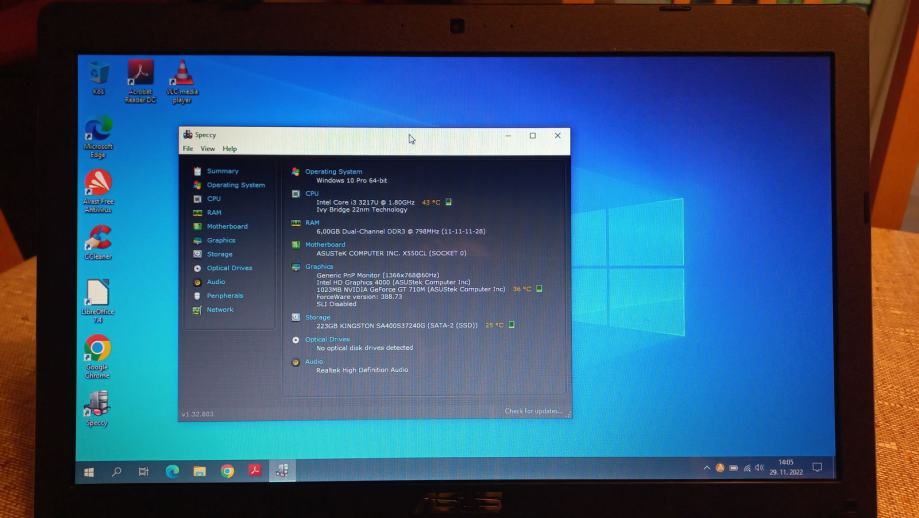Open CCleaner desktop shortcut
919x518 pixels.
point(98,243)
